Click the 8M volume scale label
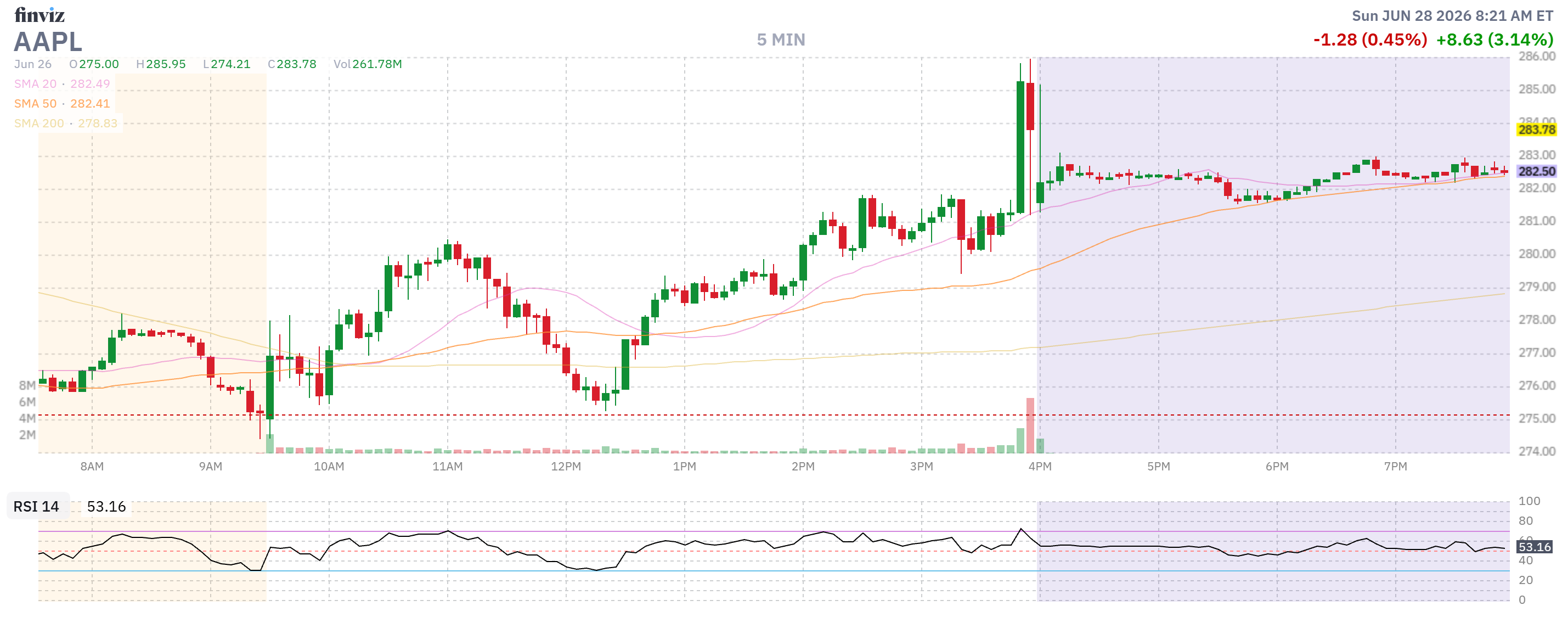The height and width of the screenshot is (617, 1568). click(27, 385)
